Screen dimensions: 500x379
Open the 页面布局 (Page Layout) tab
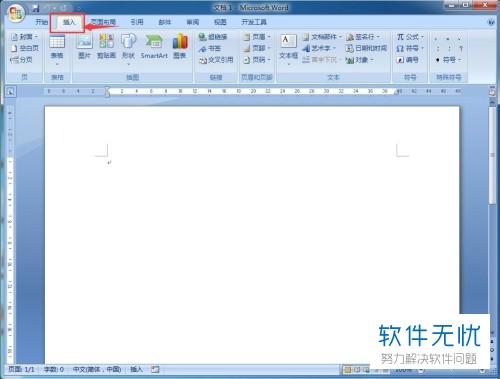click(103, 22)
